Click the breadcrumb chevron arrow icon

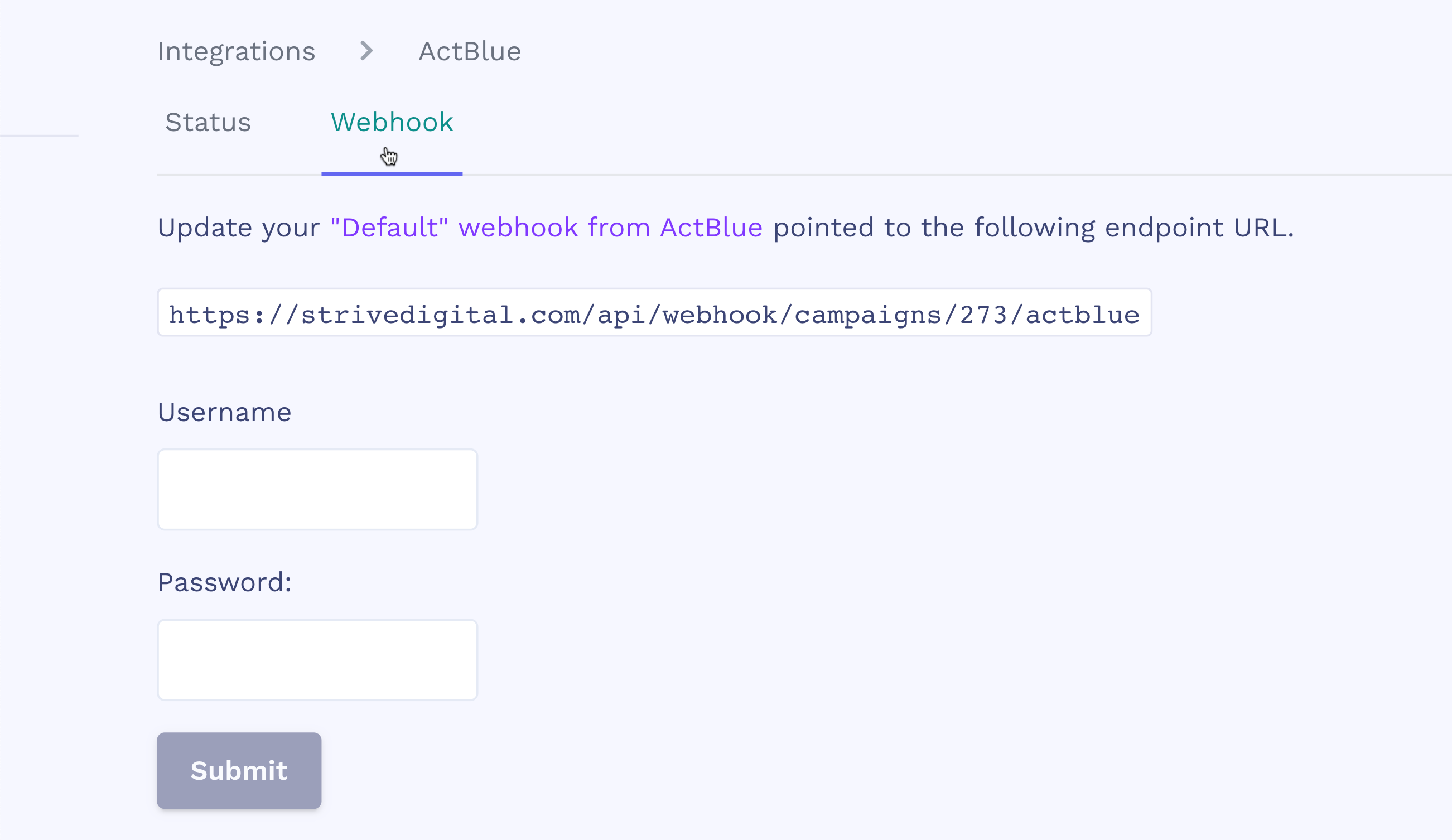[366, 51]
